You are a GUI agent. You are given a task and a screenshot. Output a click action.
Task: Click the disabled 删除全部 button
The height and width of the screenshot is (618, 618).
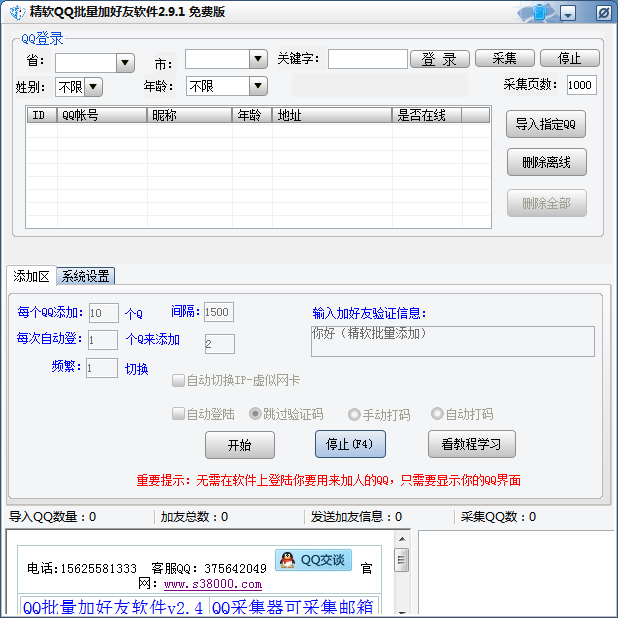547,203
